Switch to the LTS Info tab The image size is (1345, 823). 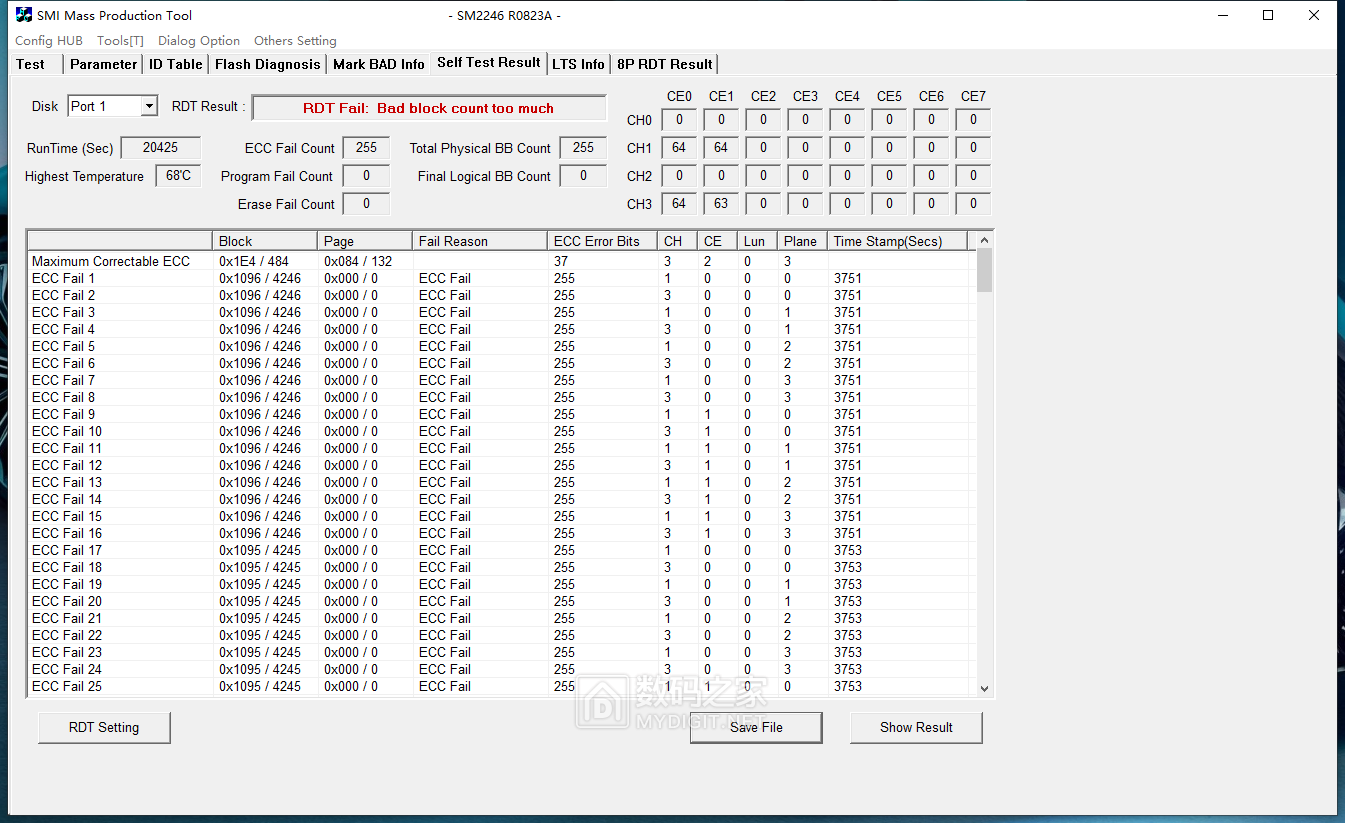click(x=579, y=64)
